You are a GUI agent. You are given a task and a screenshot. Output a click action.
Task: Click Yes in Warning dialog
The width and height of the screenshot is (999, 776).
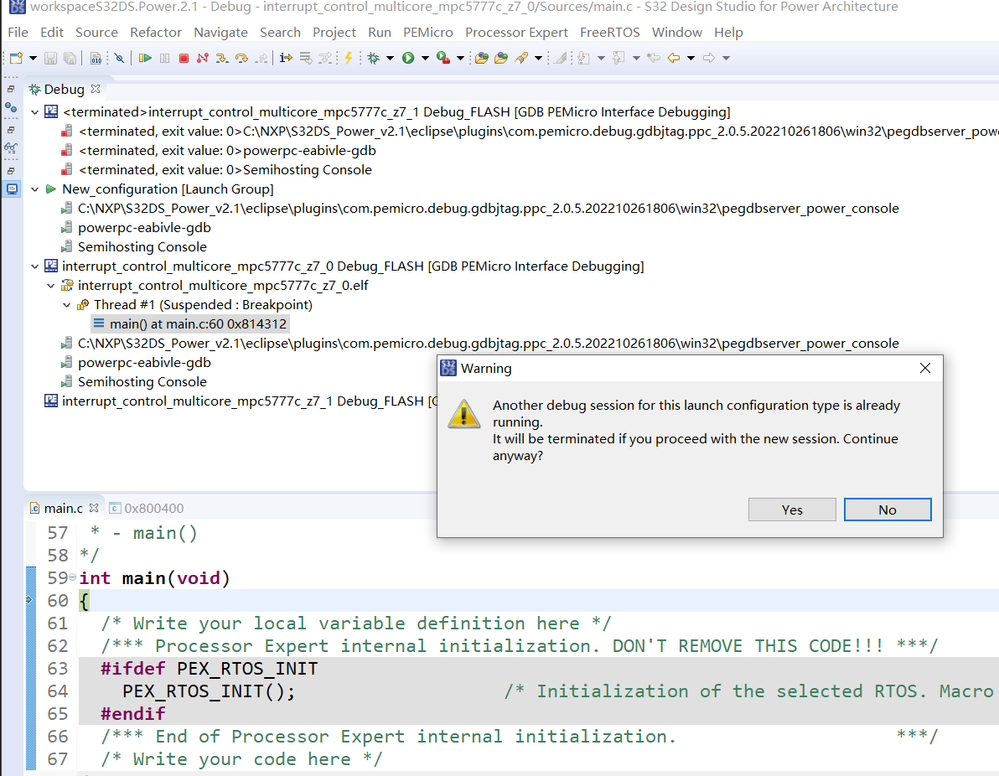[792, 510]
